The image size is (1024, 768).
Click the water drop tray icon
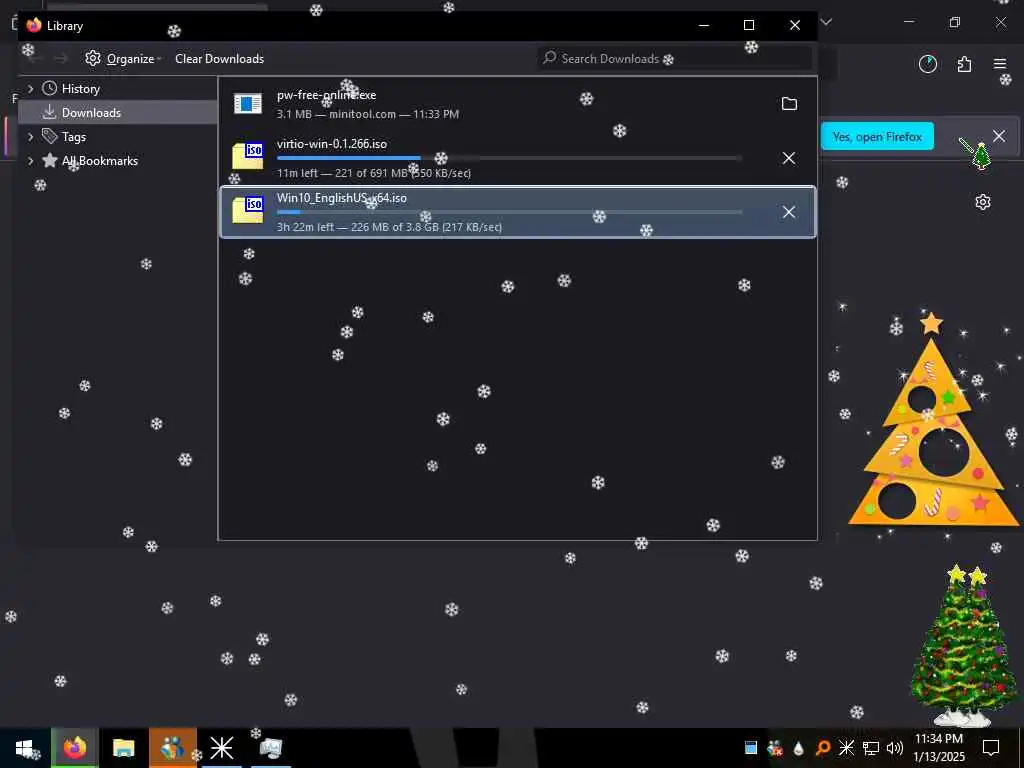coord(799,748)
